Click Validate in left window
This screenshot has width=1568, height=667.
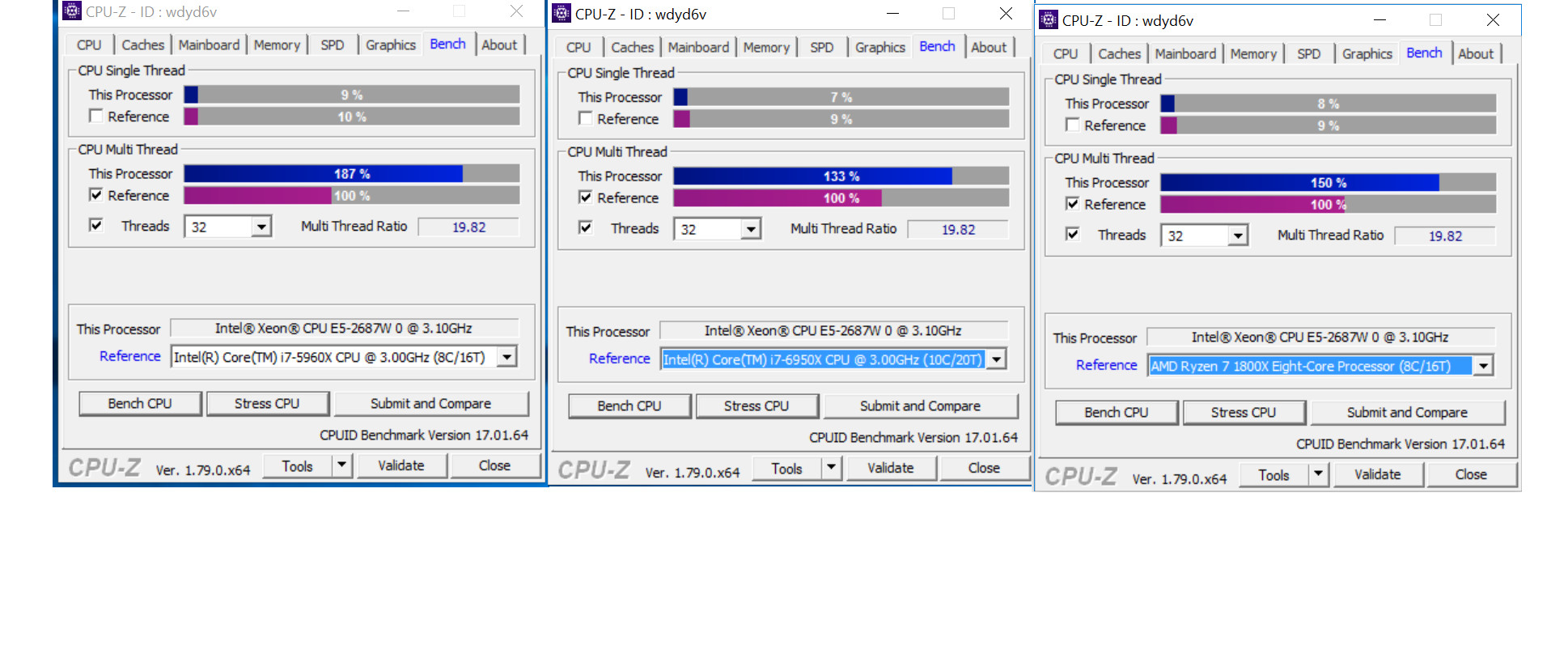pyautogui.click(x=401, y=465)
